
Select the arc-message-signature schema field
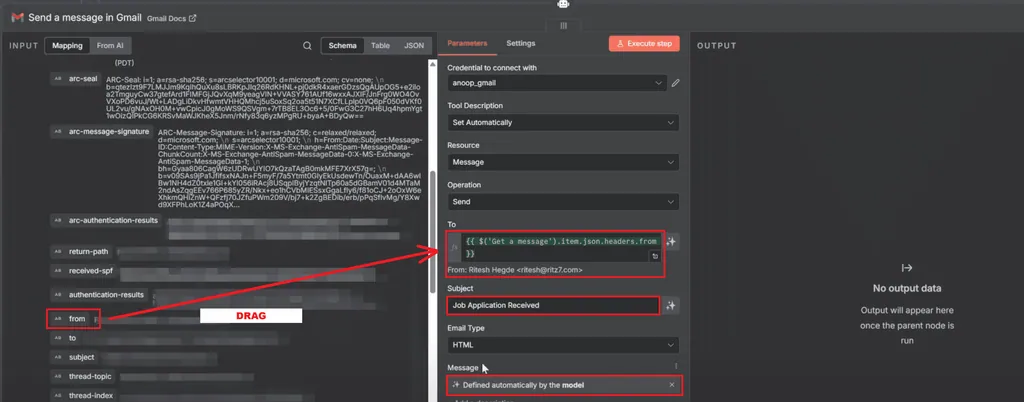101,132
